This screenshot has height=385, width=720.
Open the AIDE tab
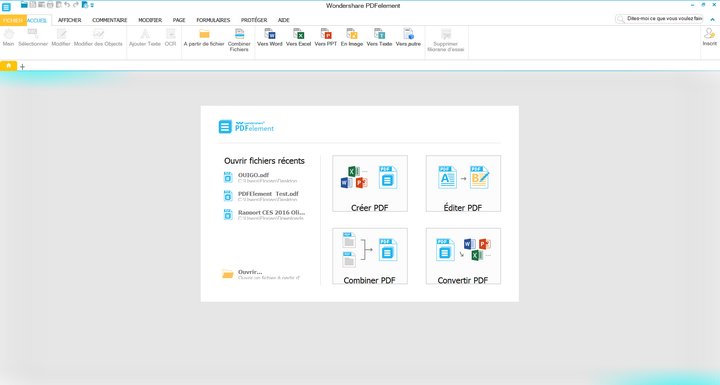[x=283, y=20]
